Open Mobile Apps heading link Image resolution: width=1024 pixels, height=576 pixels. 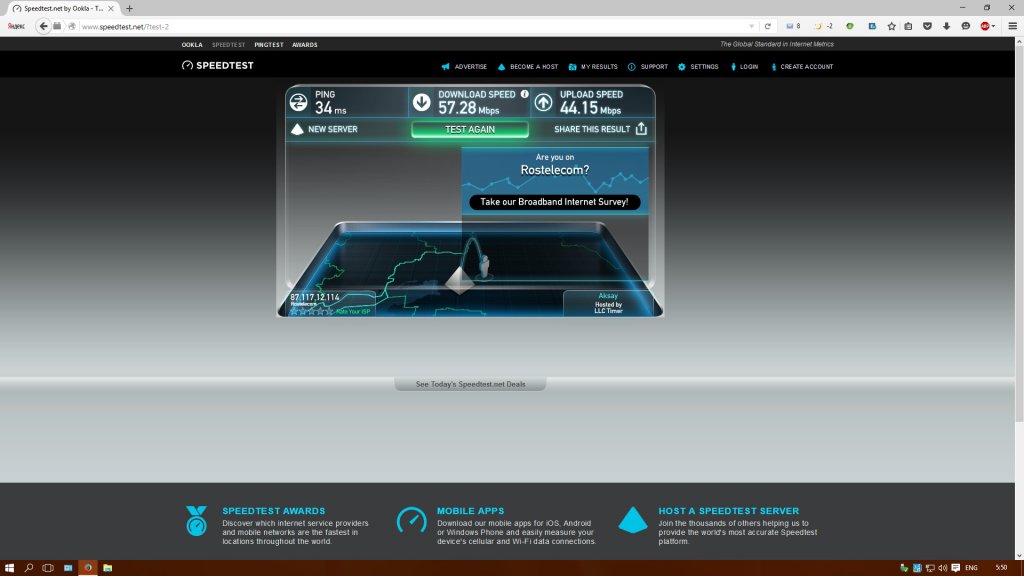pyautogui.click(x=470, y=511)
